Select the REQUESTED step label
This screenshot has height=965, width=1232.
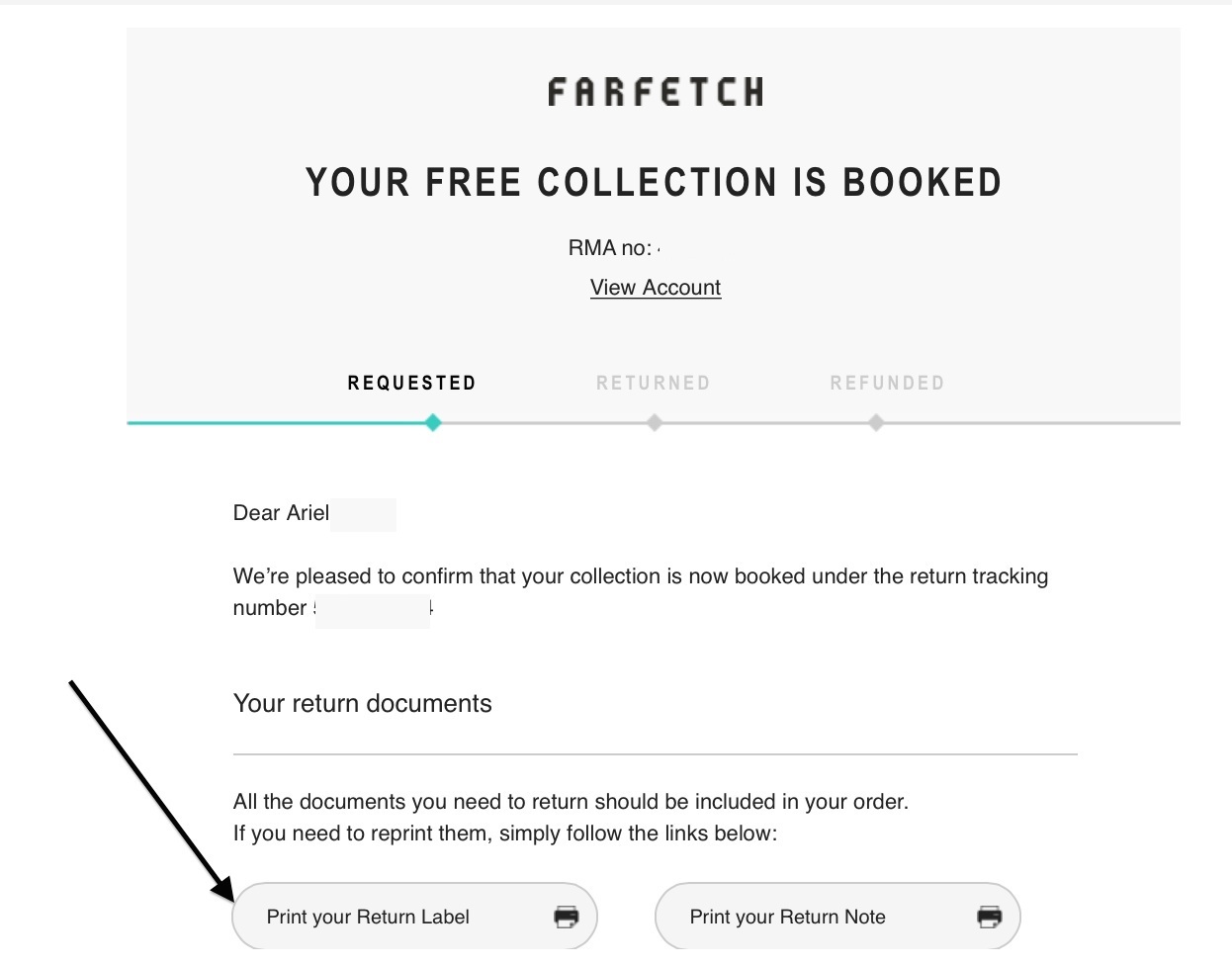click(x=411, y=383)
